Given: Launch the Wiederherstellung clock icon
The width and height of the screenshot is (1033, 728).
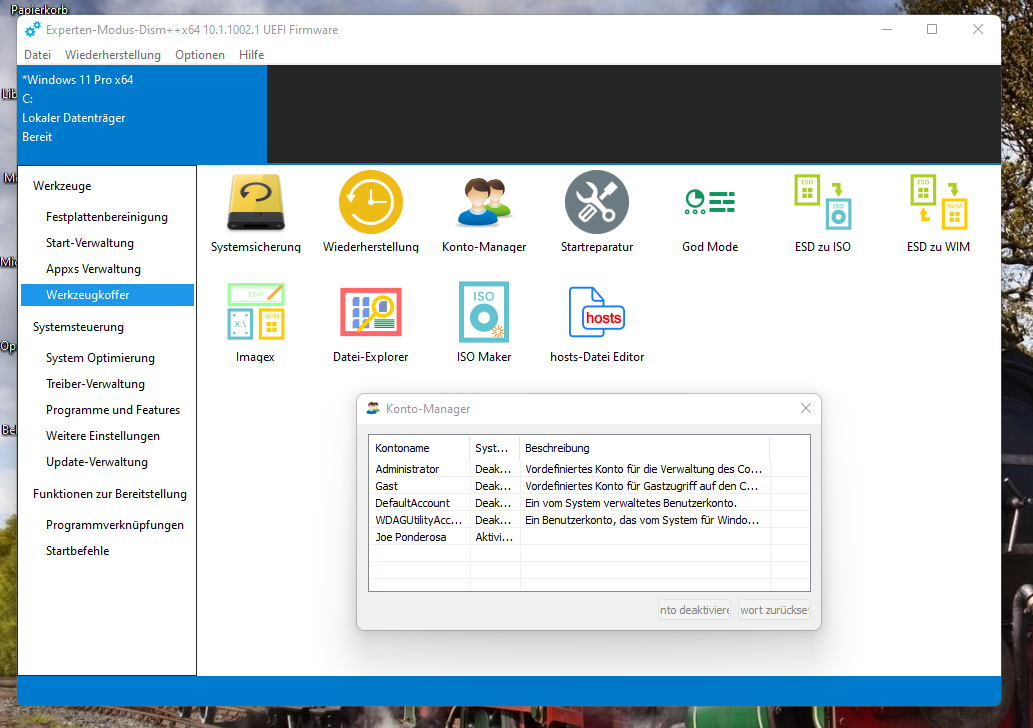Looking at the screenshot, I should pos(371,202).
